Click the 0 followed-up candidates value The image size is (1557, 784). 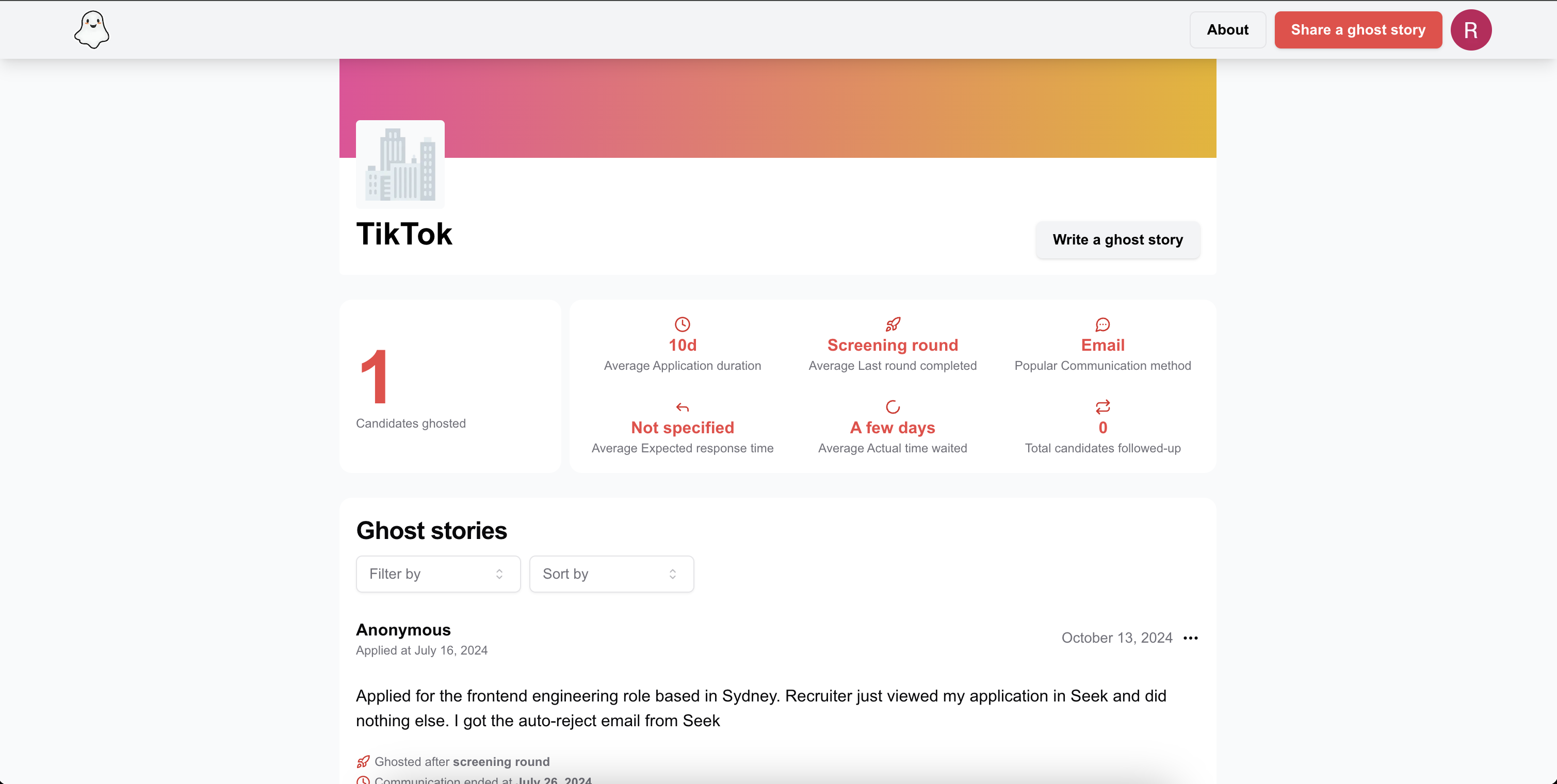click(x=1102, y=428)
